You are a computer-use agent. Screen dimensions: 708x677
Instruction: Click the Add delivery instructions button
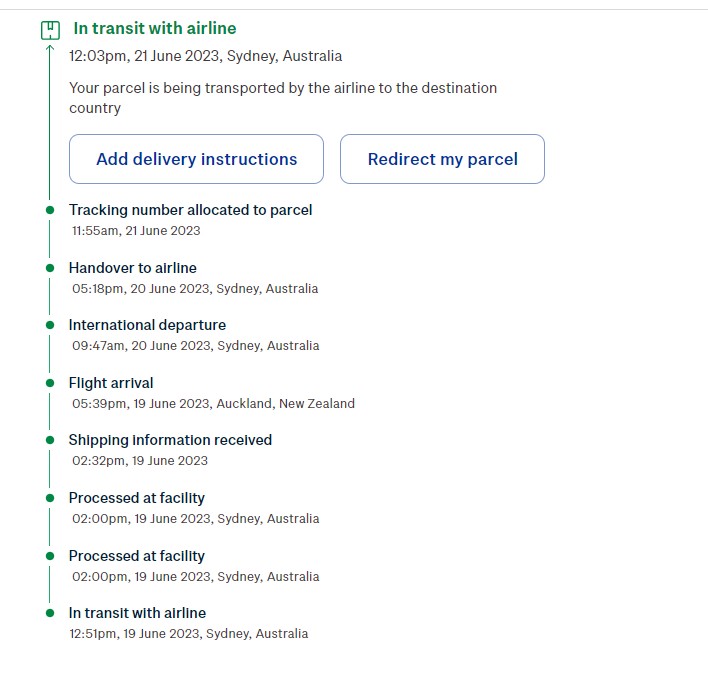click(196, 159)
